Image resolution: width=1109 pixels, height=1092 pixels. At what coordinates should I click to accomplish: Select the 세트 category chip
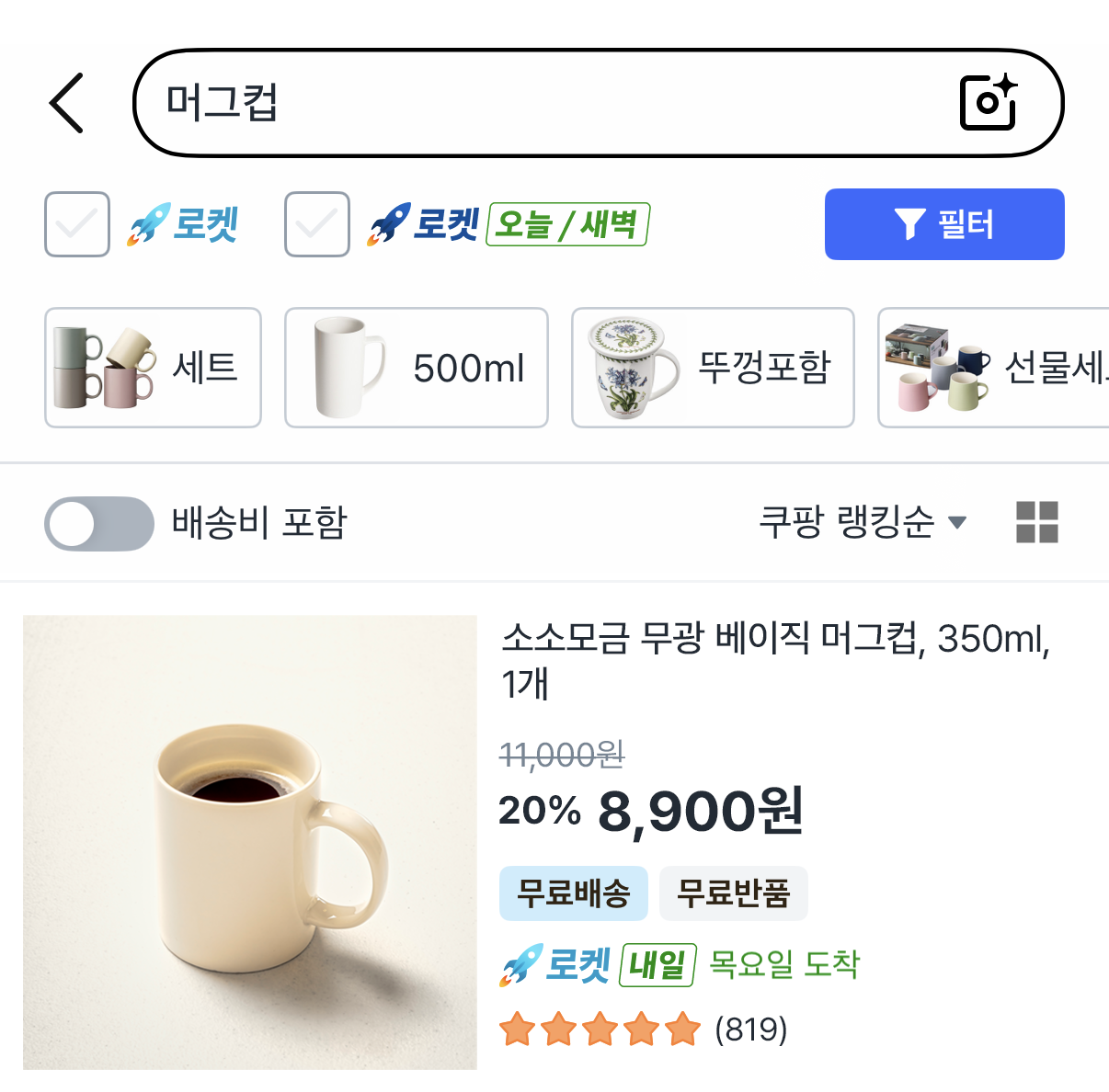[153, 368]
